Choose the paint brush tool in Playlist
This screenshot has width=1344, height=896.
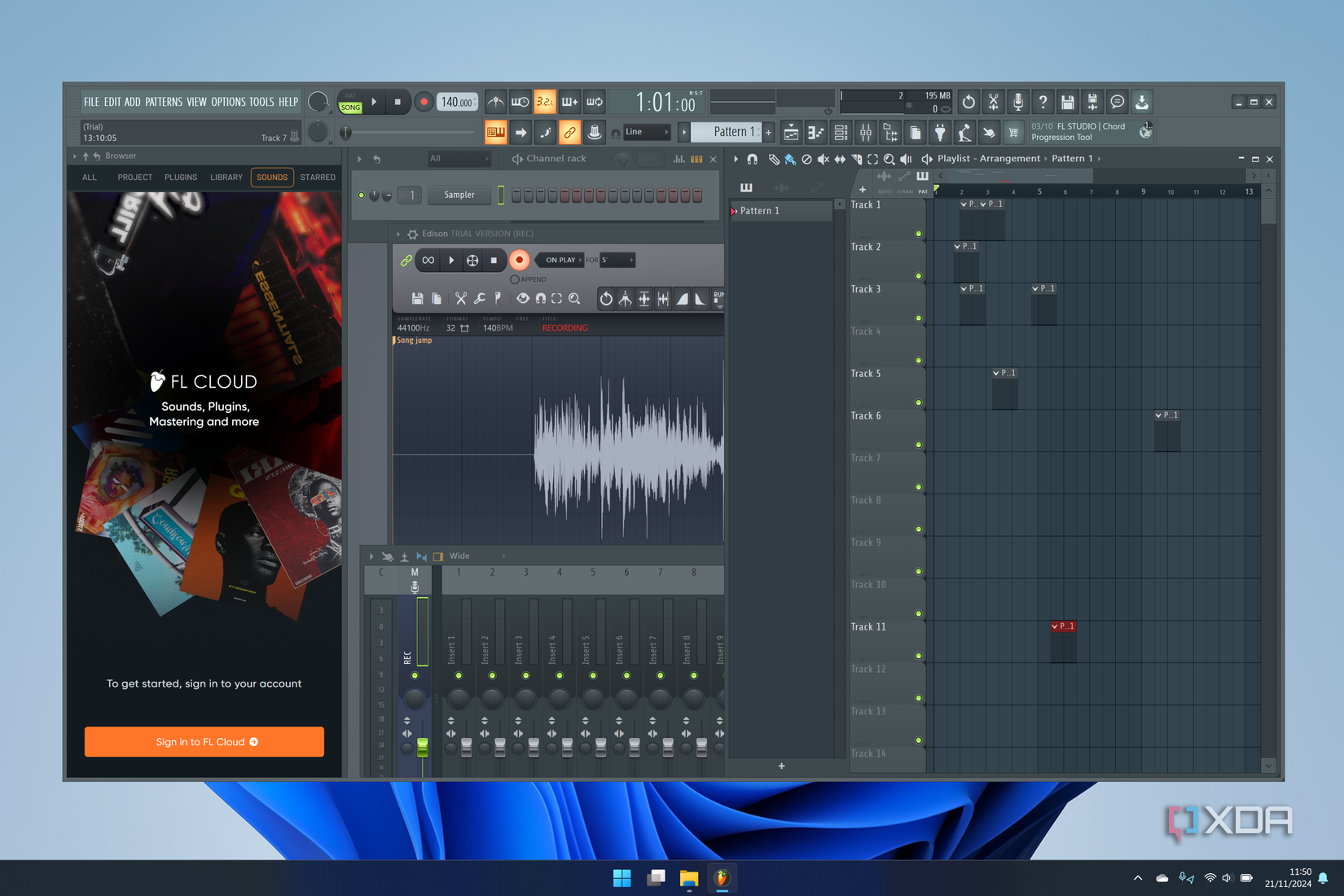pos(790,159)
